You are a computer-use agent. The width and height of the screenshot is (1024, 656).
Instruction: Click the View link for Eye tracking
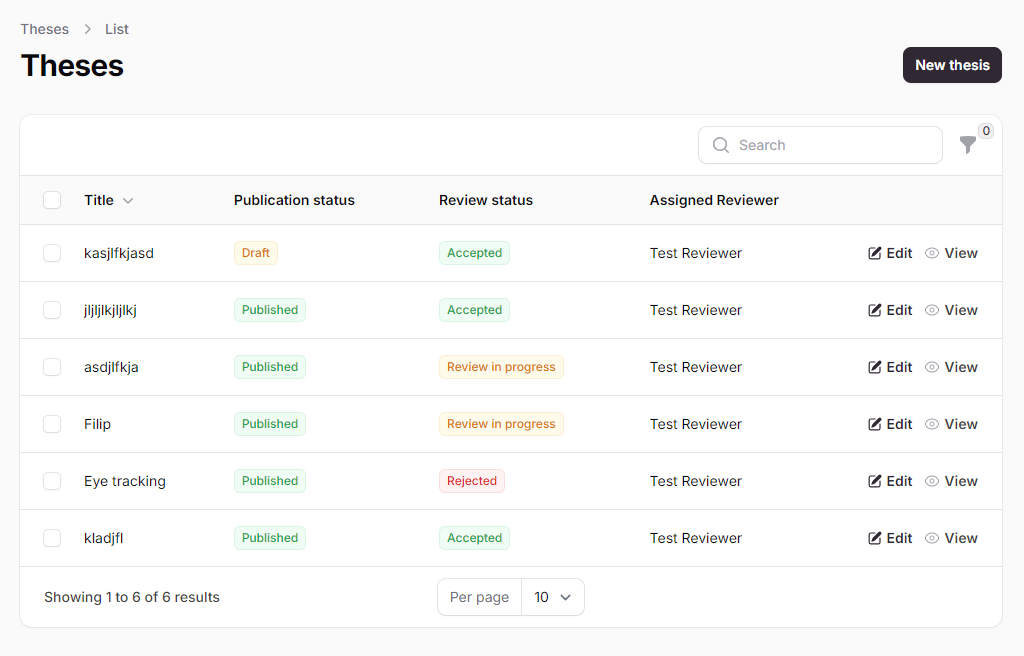(960, 481)
